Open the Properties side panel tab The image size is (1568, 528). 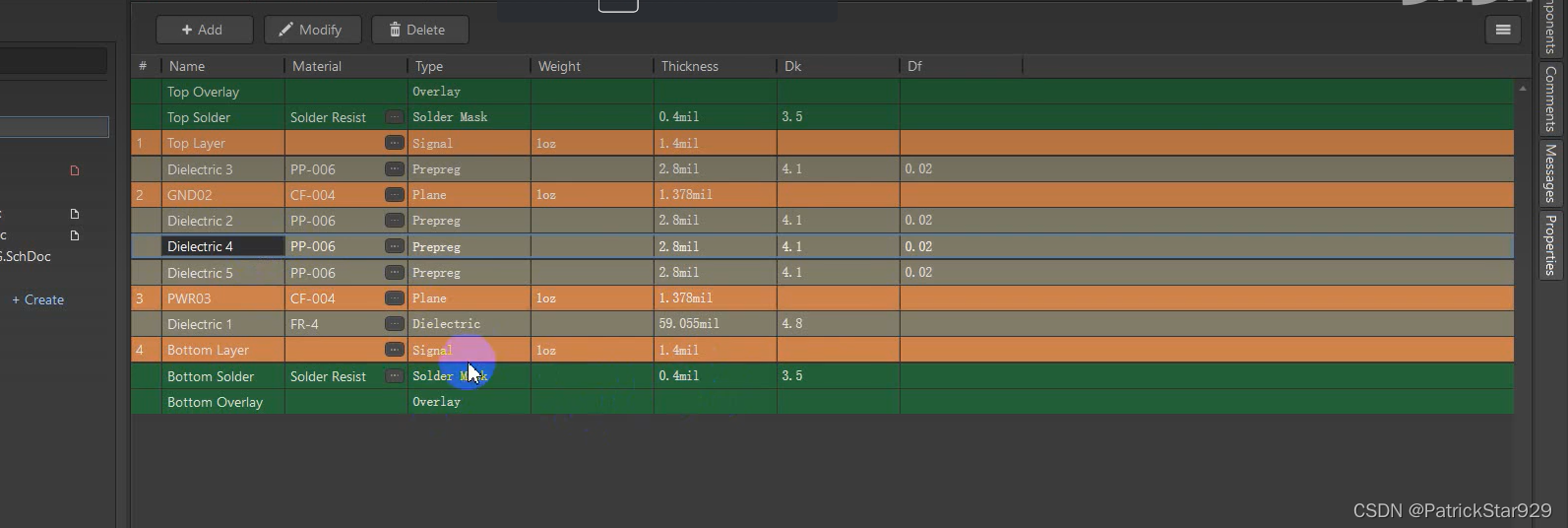[1550, 245]
